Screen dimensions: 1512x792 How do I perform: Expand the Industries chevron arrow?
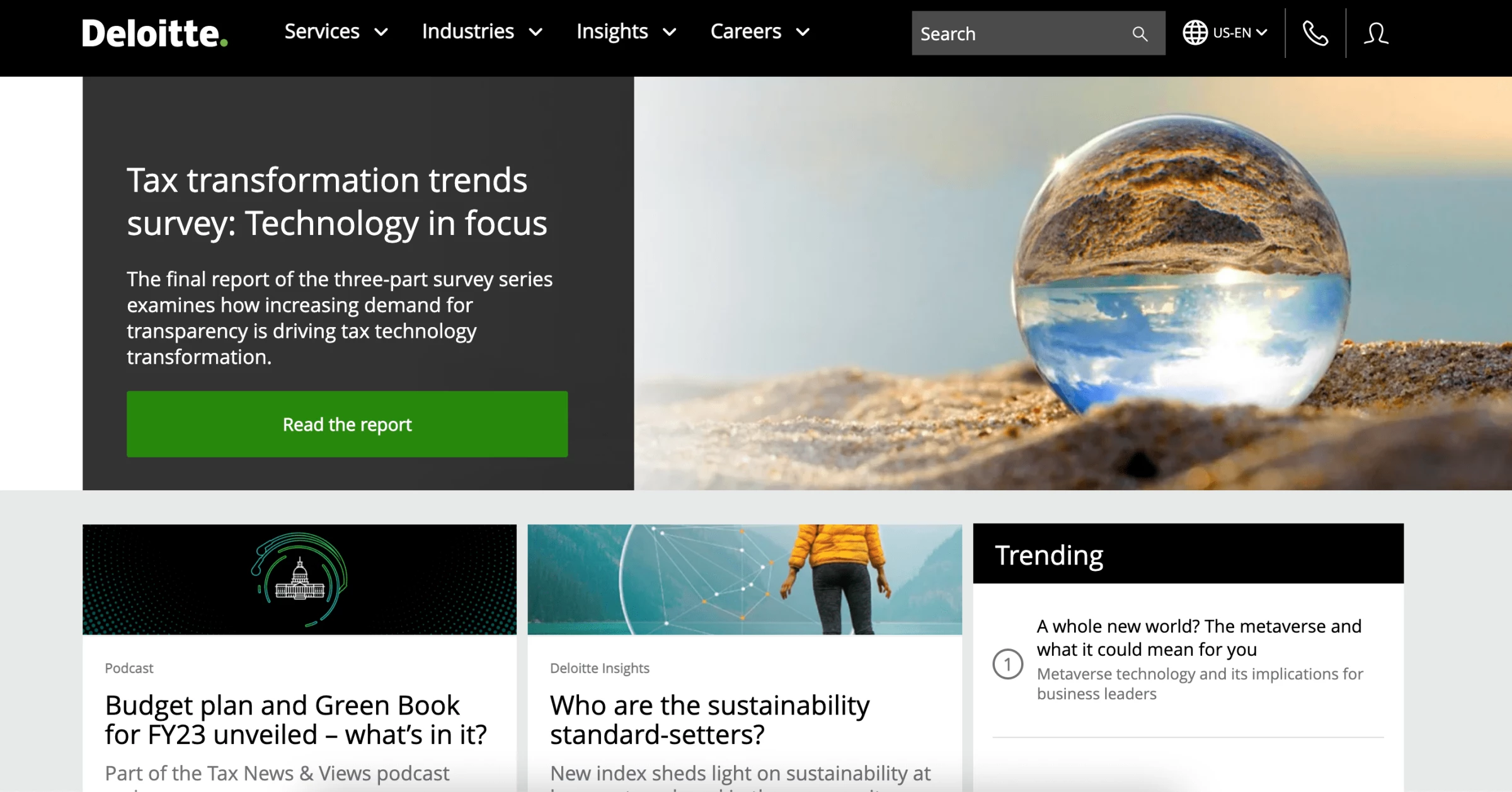(x=535, y=32)
